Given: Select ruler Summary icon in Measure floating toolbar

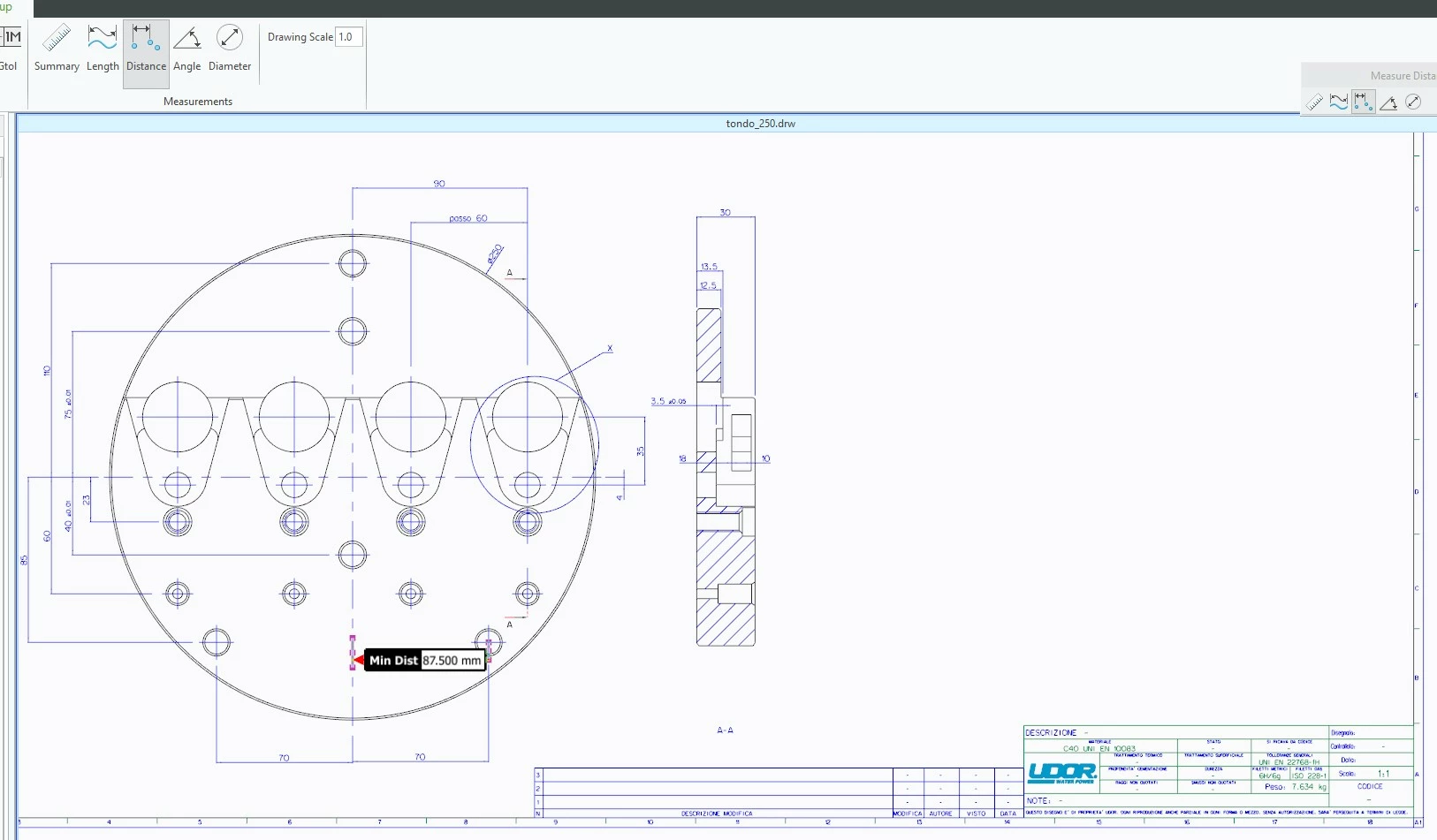Looking at the screenshot, I should pos(1314,102).
